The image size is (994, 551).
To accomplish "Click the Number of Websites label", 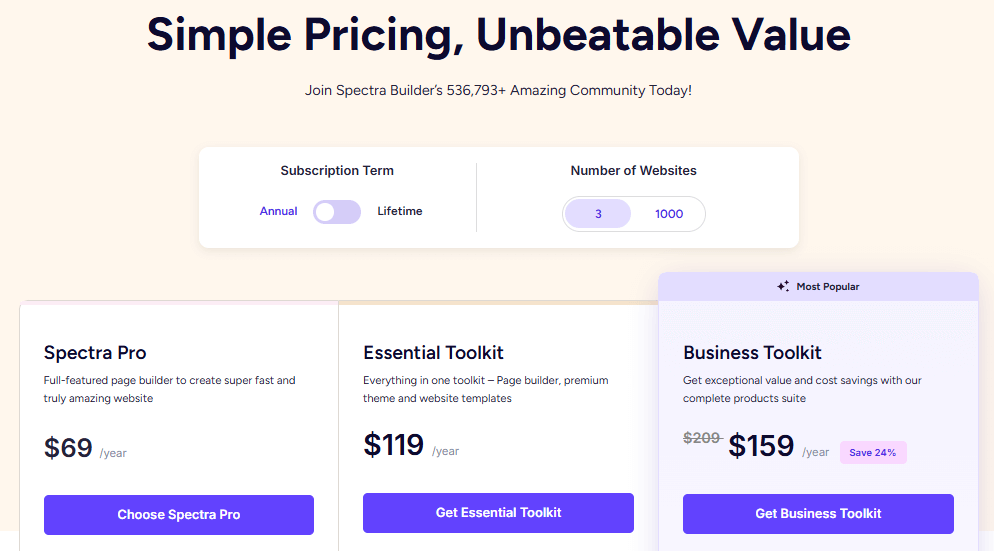I will [633, 171].
